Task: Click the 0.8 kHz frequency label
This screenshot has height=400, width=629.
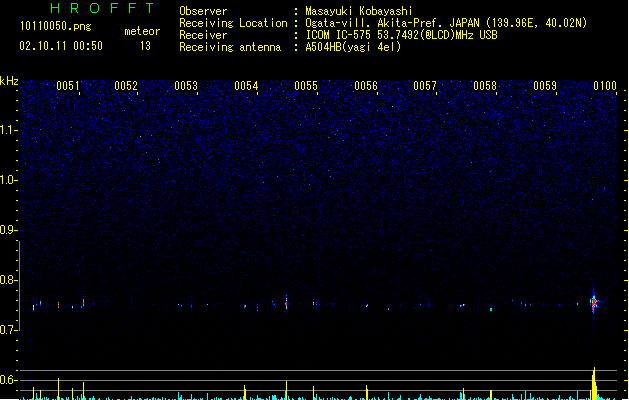Action: [x=9, y=280]
